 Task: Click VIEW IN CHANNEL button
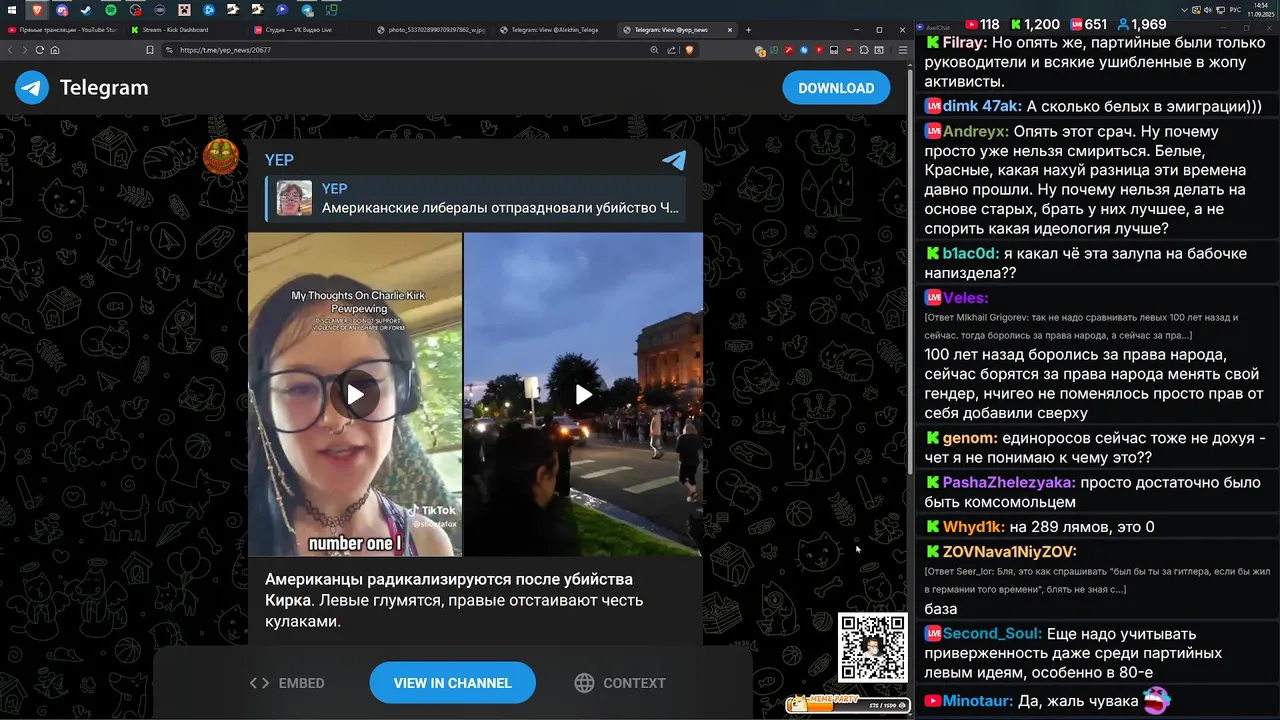click(452, 683)
